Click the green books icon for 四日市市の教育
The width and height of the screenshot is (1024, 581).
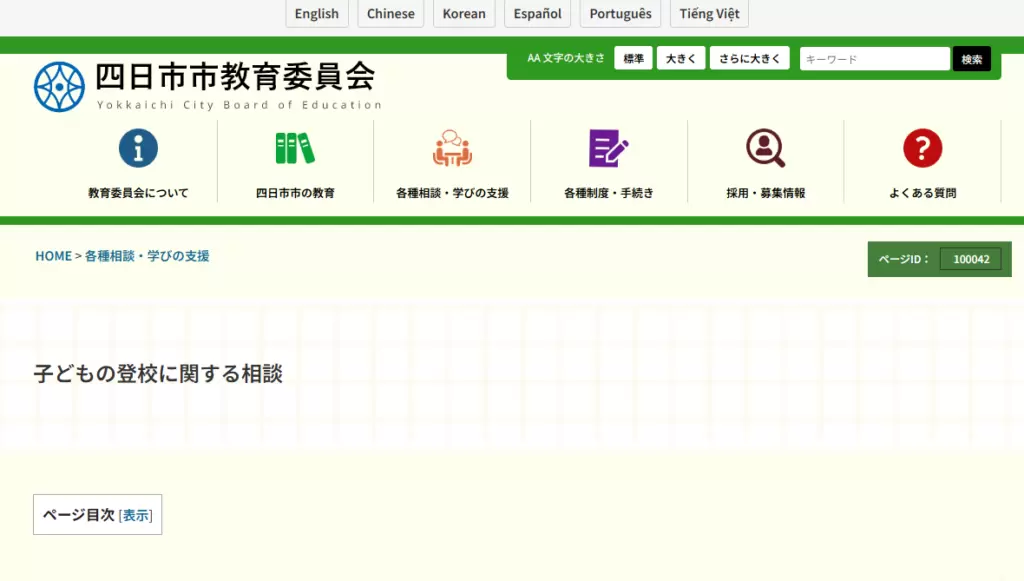point(295,148)
